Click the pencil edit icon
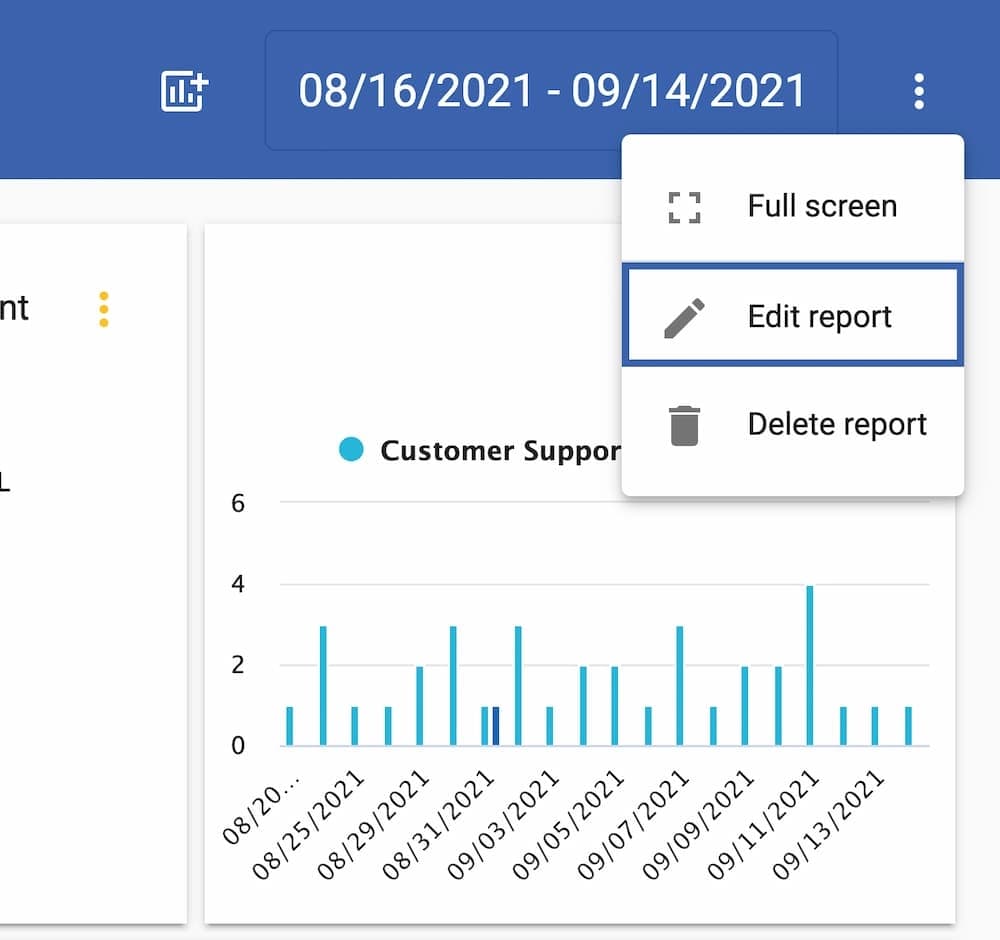The width and height of the screenshot is (1000, 940). [x=684, y=317]
